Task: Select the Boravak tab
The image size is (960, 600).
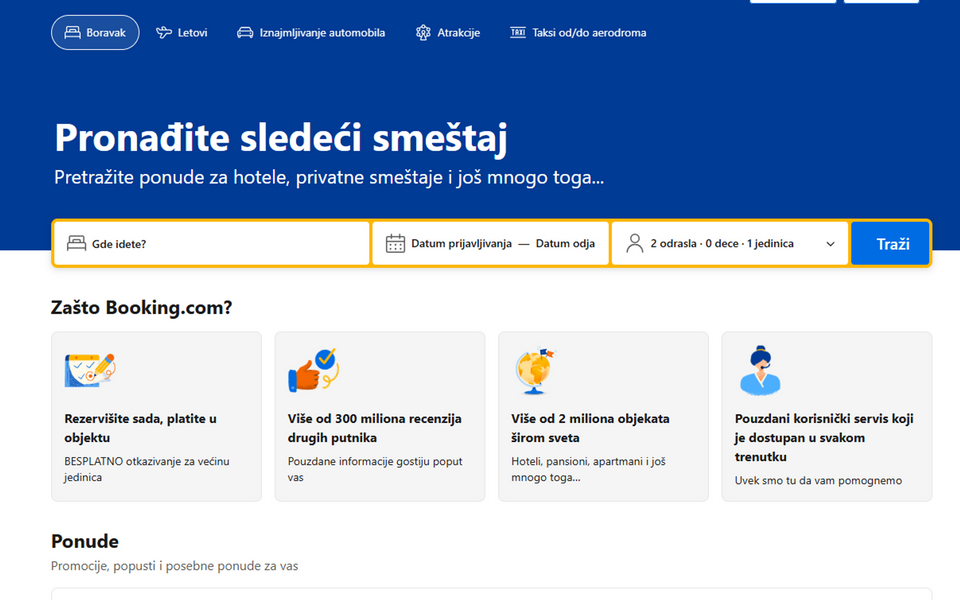Action: pos(95,33)
